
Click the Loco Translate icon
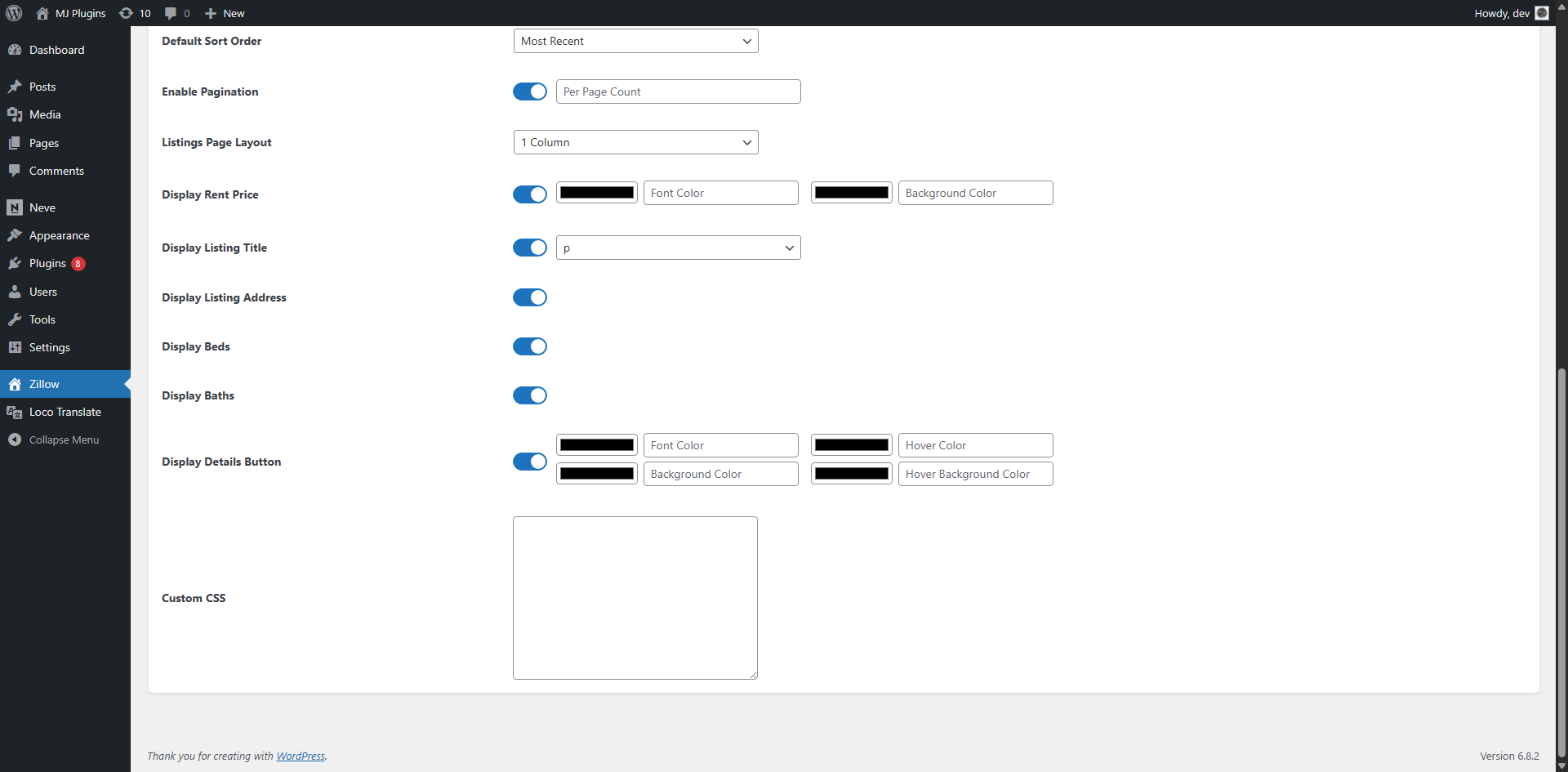pyautogui.click(x=15, y=412)
